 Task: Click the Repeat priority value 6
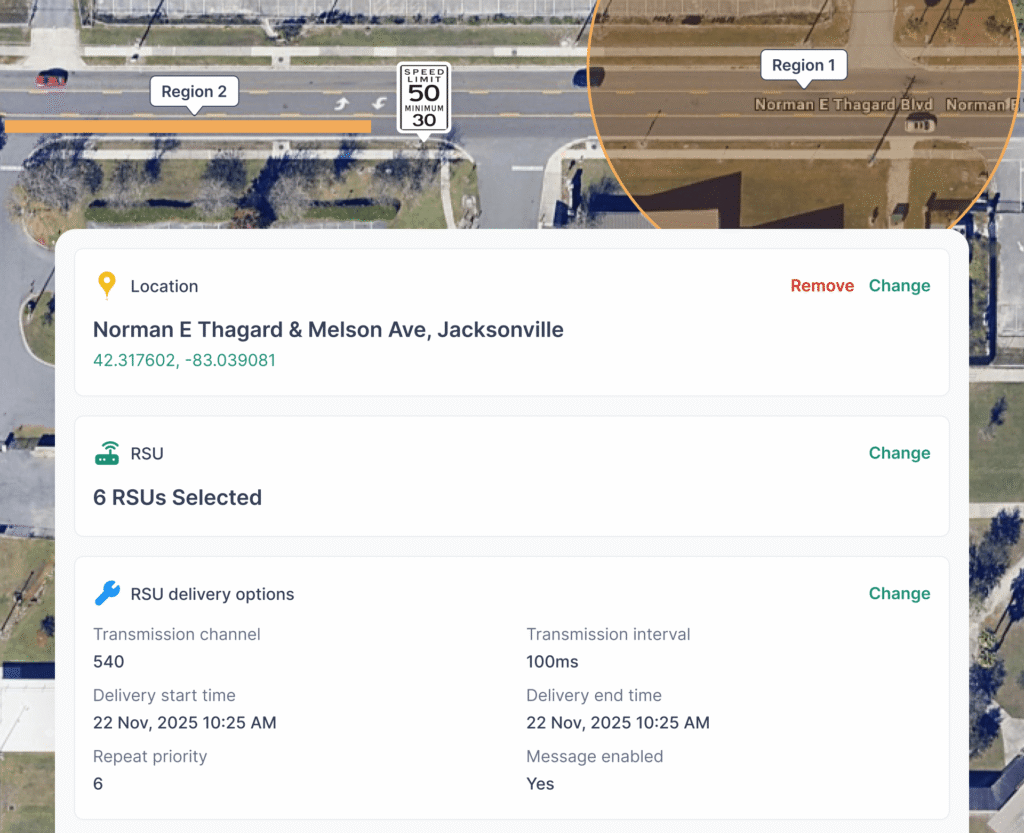pyautogui.click(x=98, y=784)
